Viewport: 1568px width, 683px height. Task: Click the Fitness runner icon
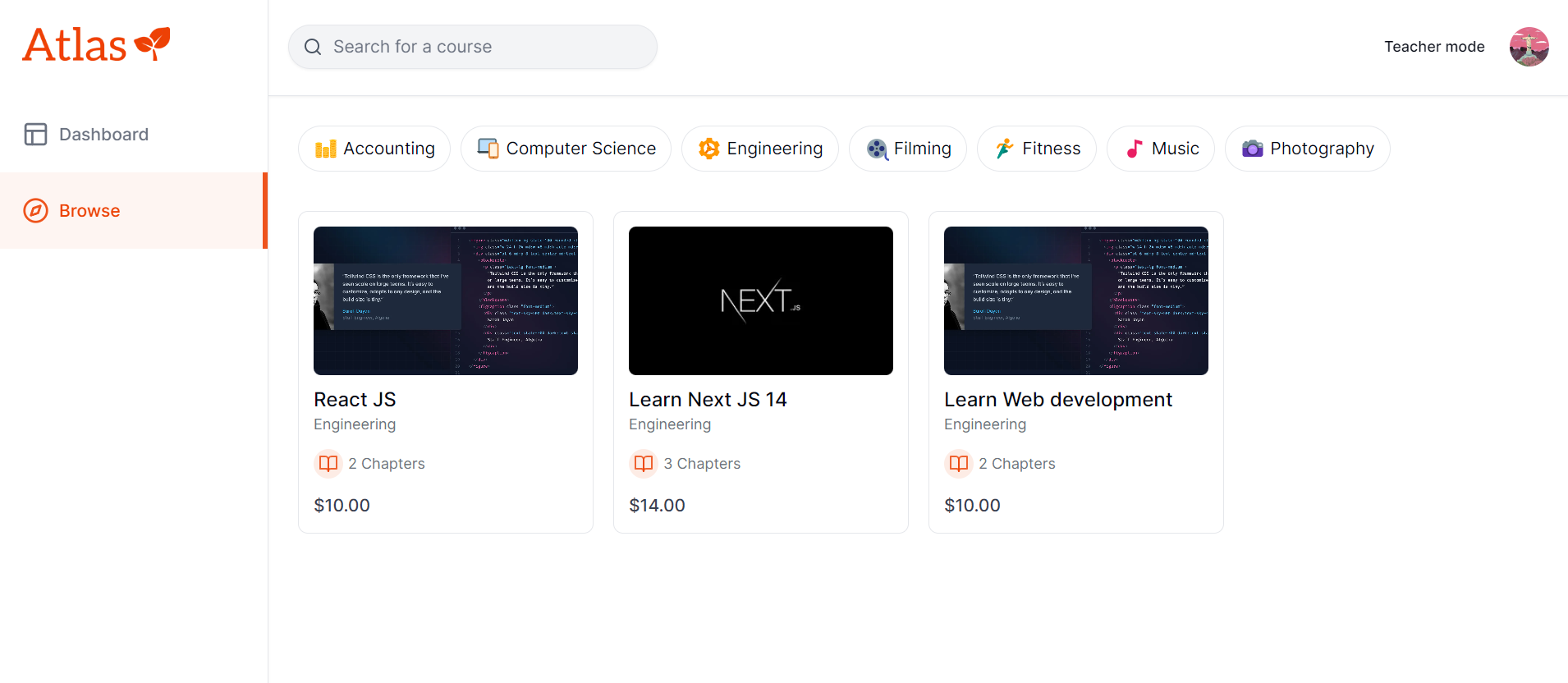point(1005,149)
